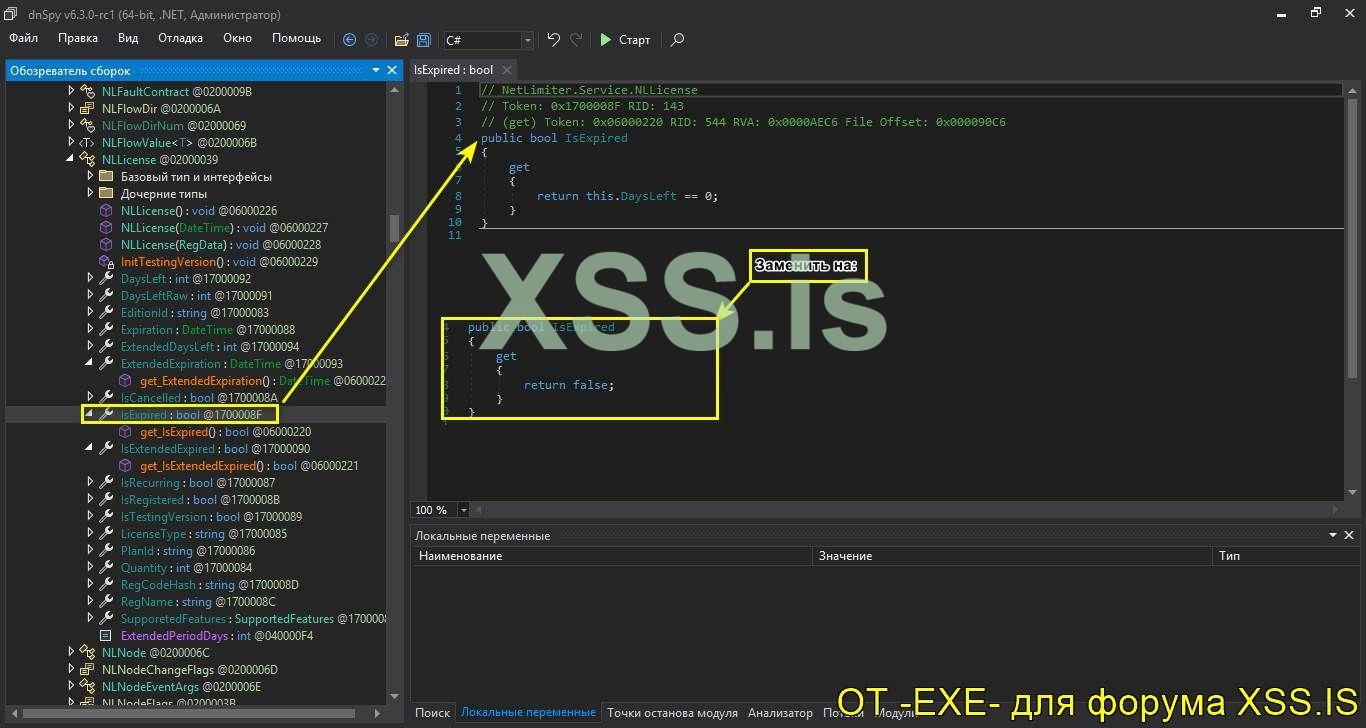Collapse the NLLicense class node

tap(71, 159)
